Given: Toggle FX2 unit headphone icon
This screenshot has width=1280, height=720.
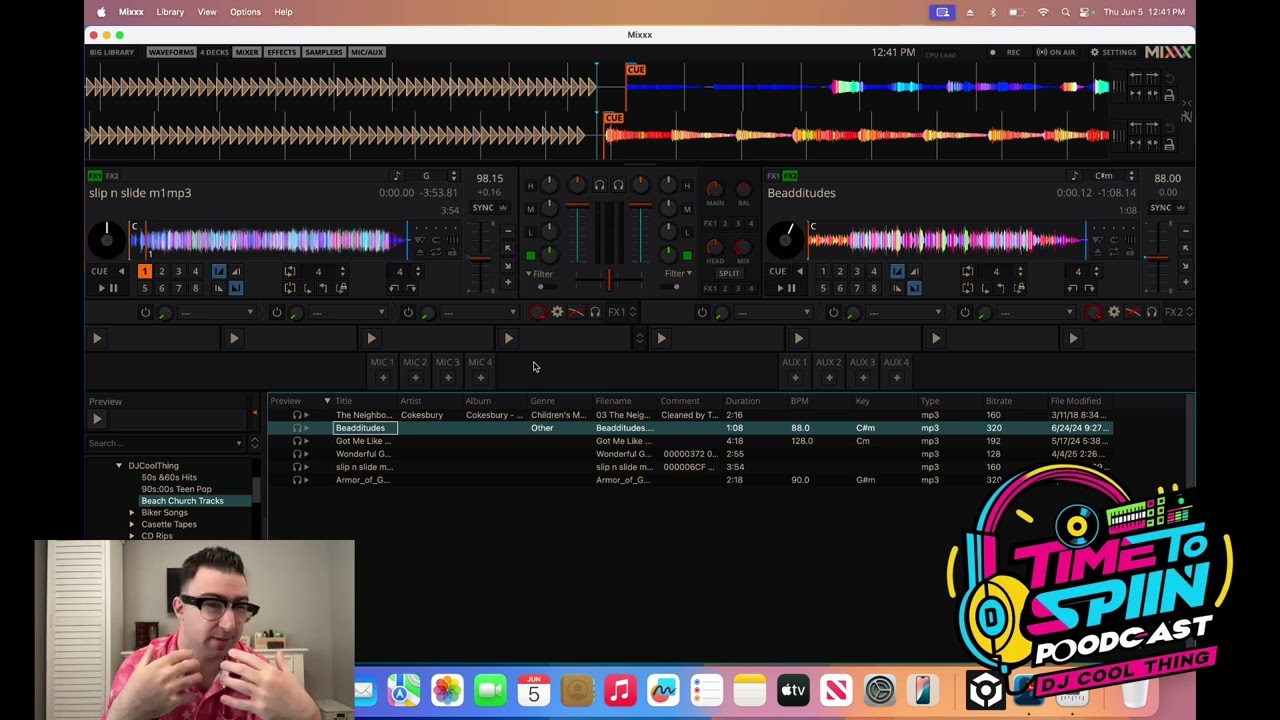Looking at the screenshot, I should (1152, 312).
